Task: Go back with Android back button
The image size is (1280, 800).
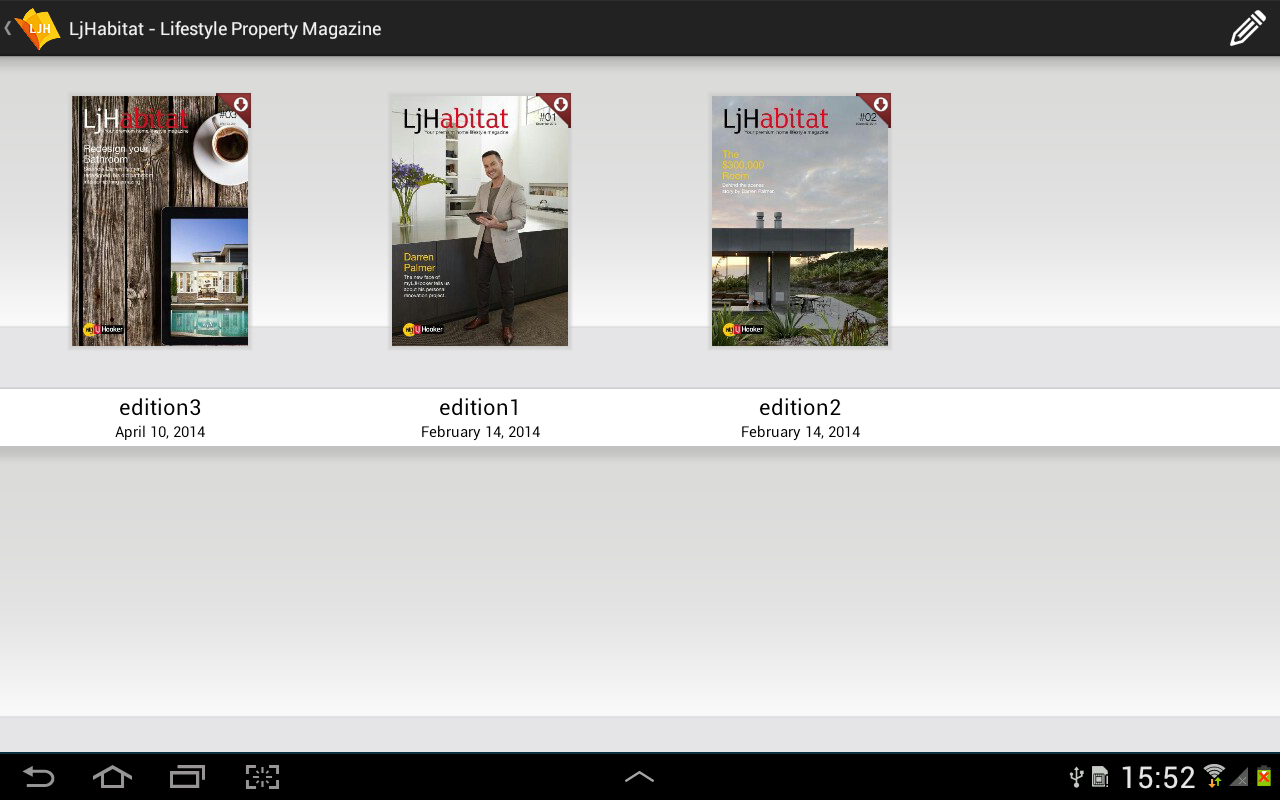Action: tap(38, 777)
